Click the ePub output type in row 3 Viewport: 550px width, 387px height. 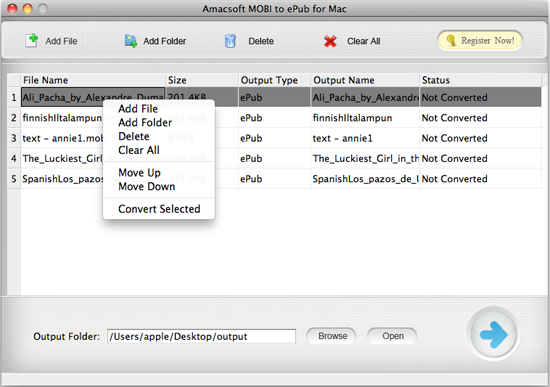click(x=274, y=138)
